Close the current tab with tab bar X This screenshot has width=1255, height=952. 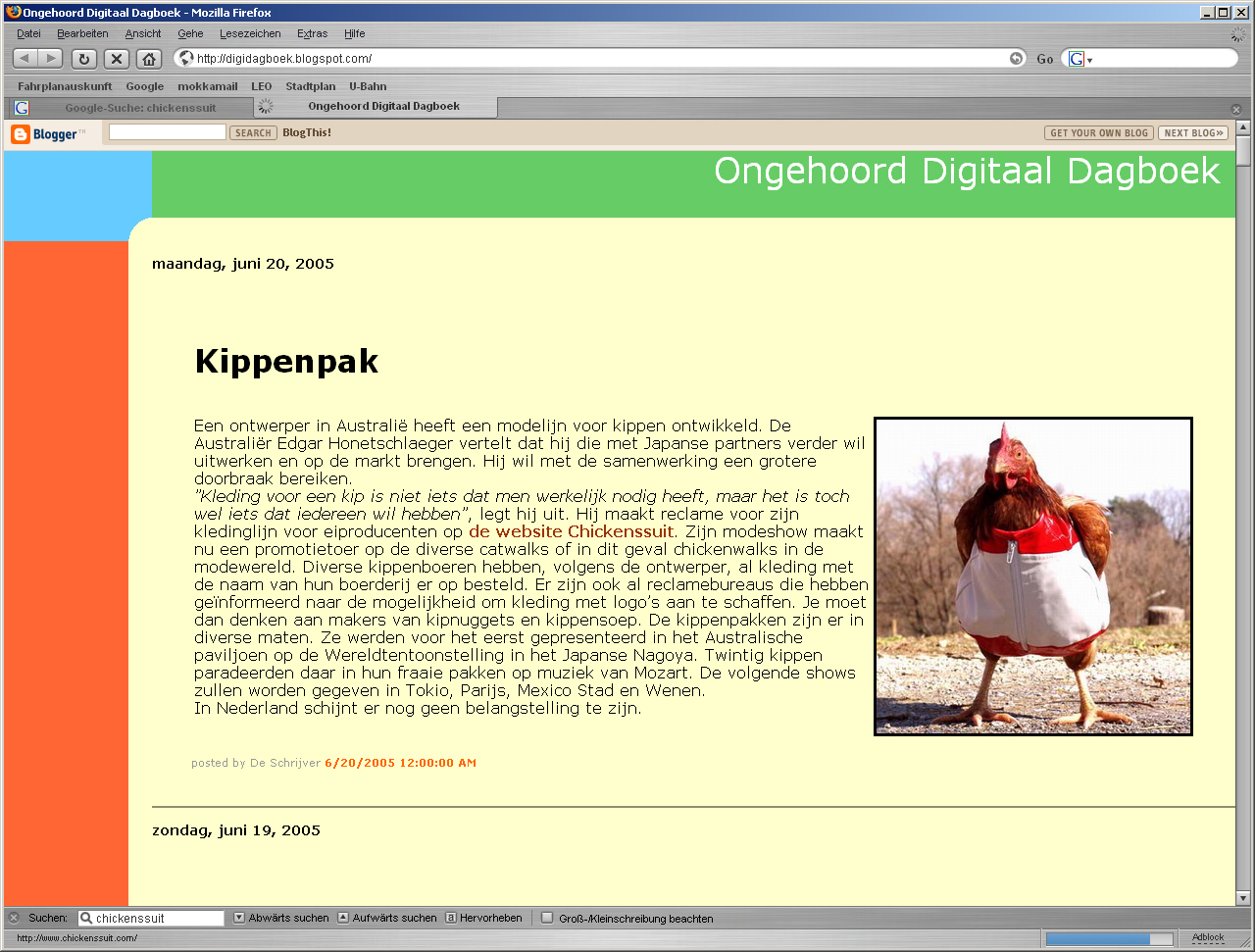pos(1236,109)
